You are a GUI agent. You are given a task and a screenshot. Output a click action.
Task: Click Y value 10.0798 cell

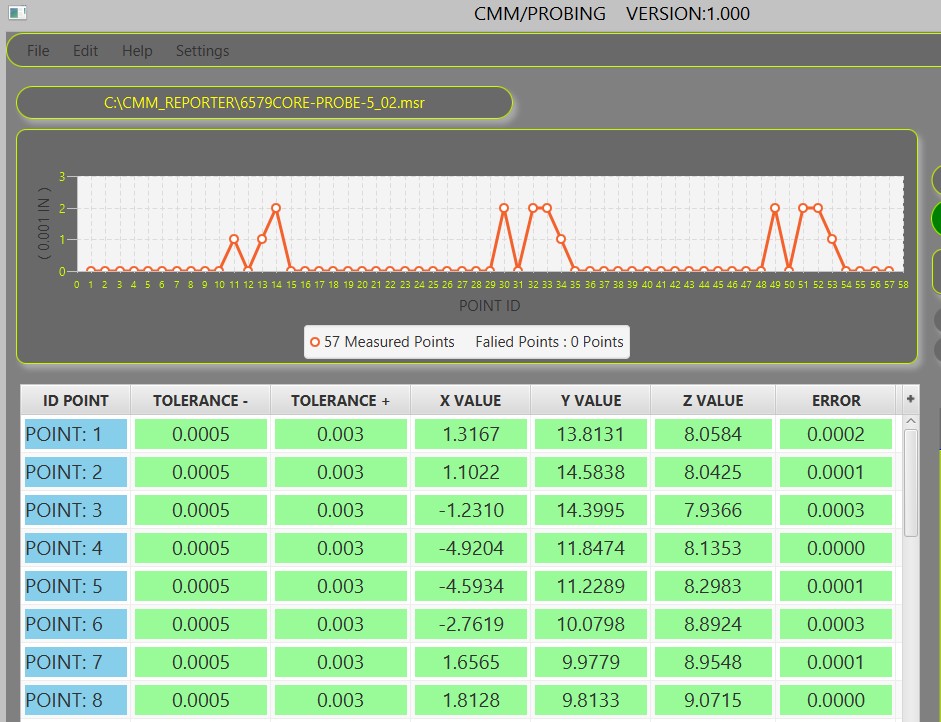coord(591,624)
